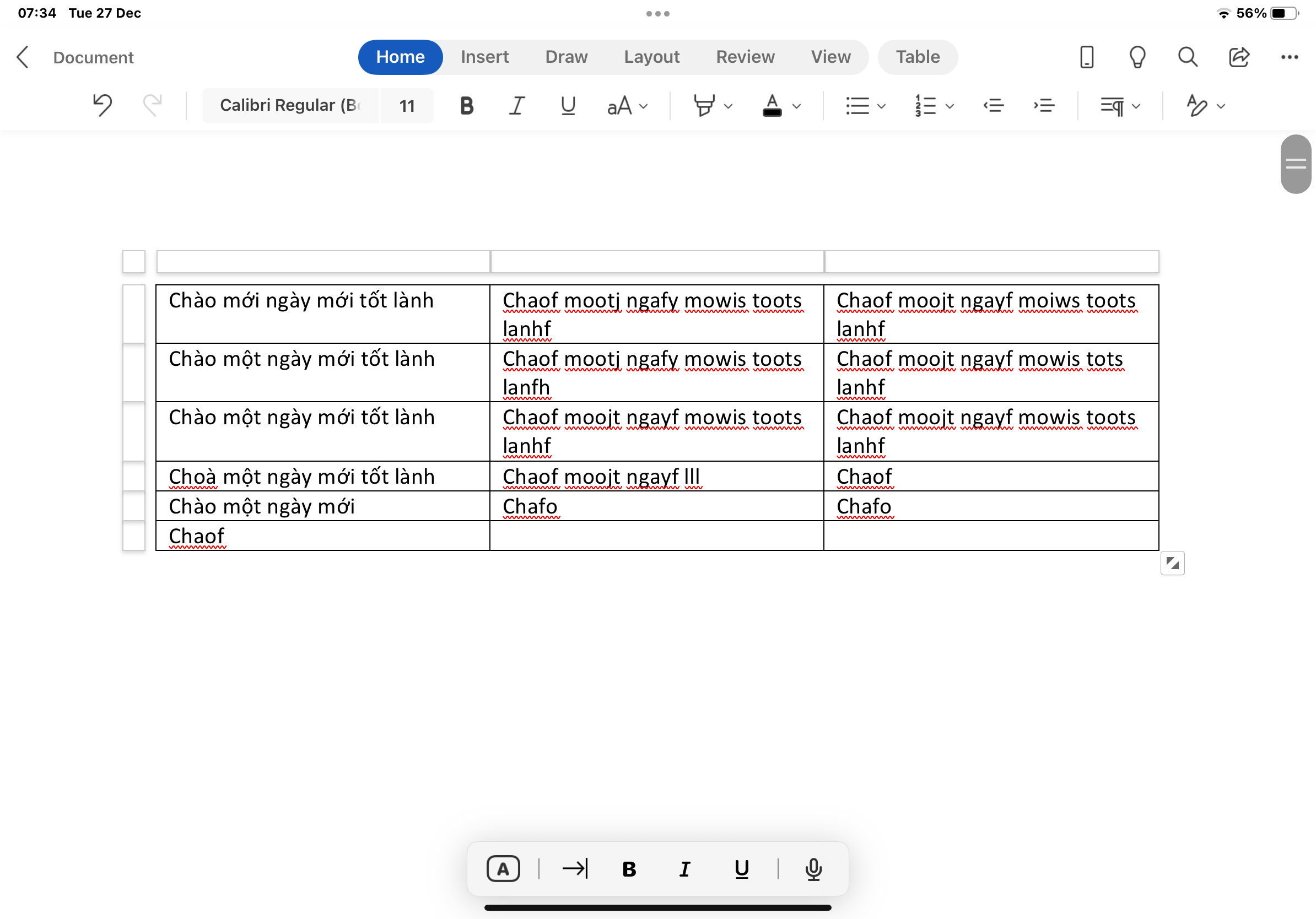Image resolution: width=1316 pixels, height=919 pixels.
Task: Switch to the Insert tab
Action: (484, 57)
